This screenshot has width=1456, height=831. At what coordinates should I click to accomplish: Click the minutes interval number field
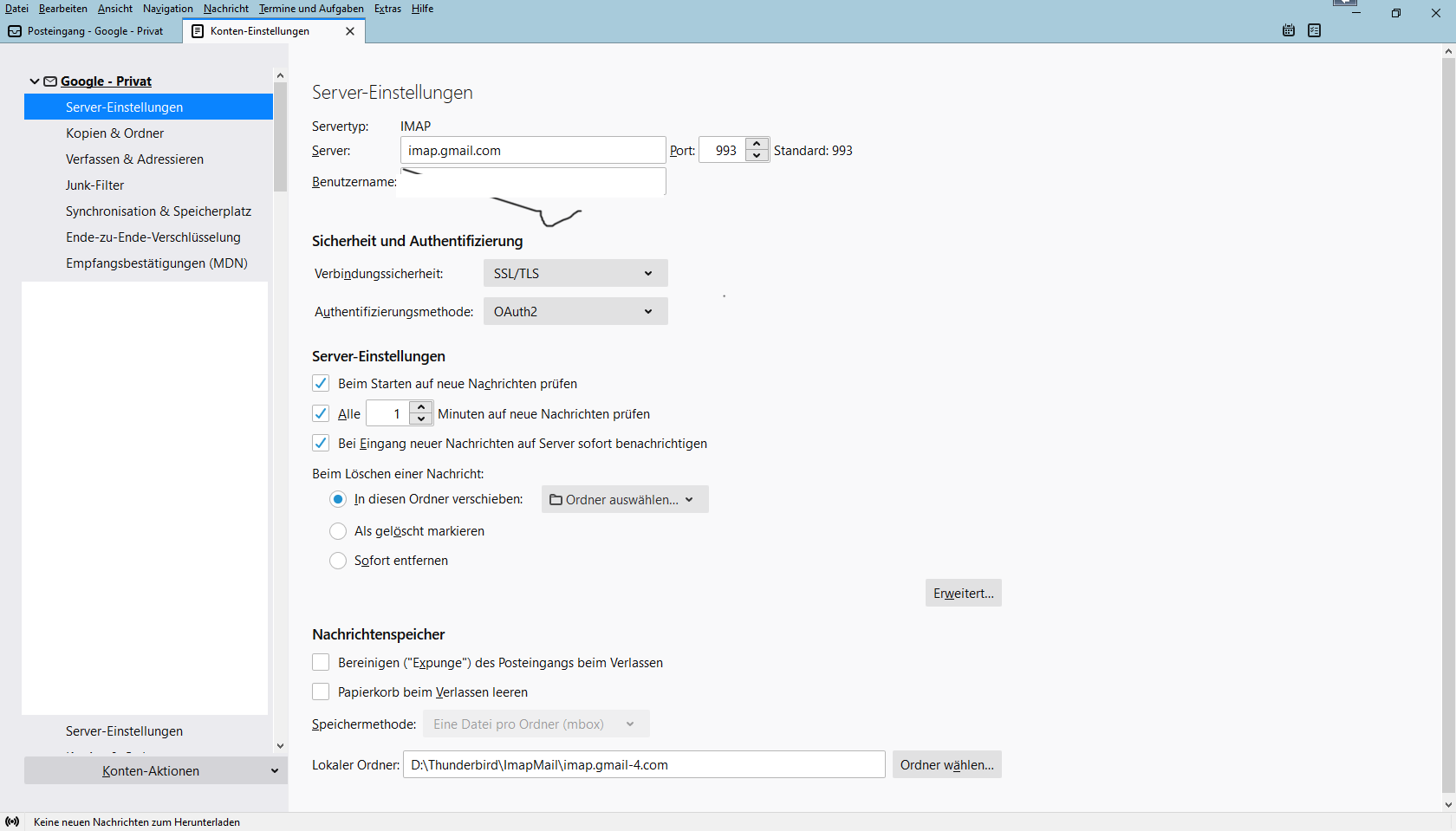388,413
